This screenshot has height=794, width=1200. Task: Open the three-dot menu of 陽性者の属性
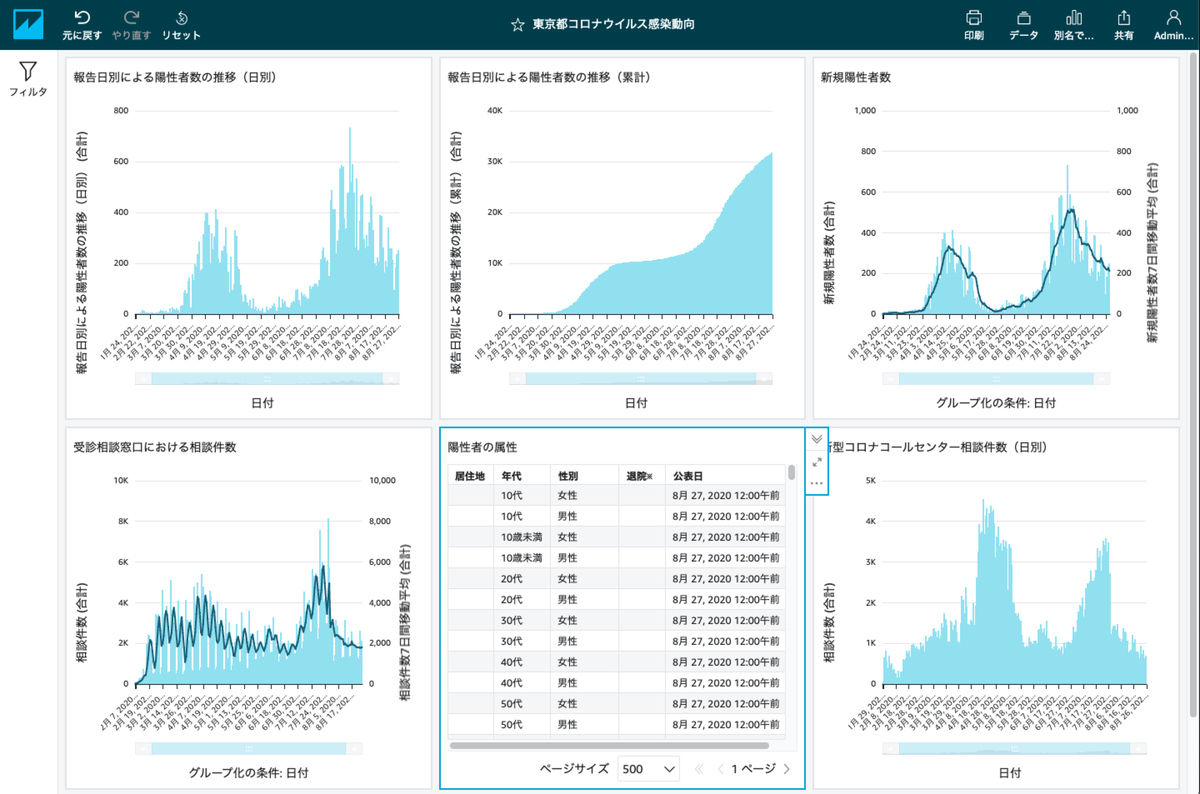point(817,483)
